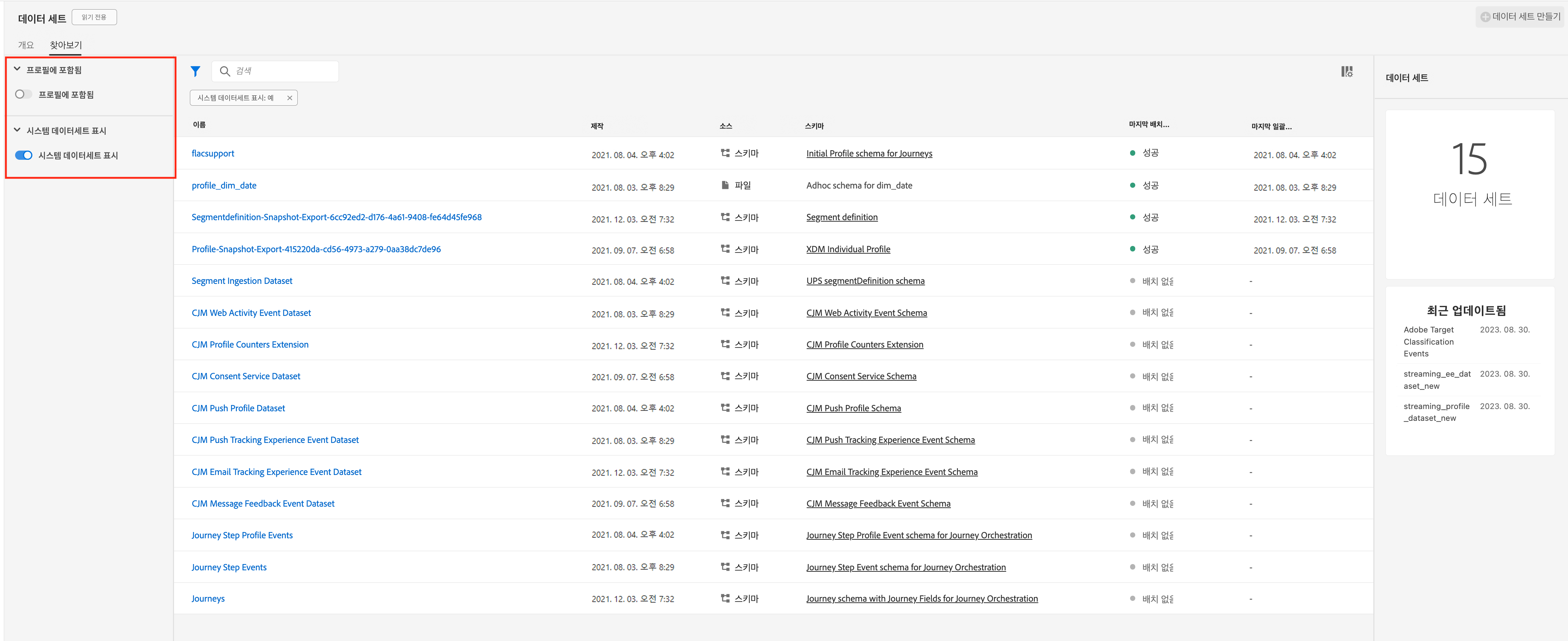Collapse the 시스템 데이터세트 표시 filter section

click(17, 130)
